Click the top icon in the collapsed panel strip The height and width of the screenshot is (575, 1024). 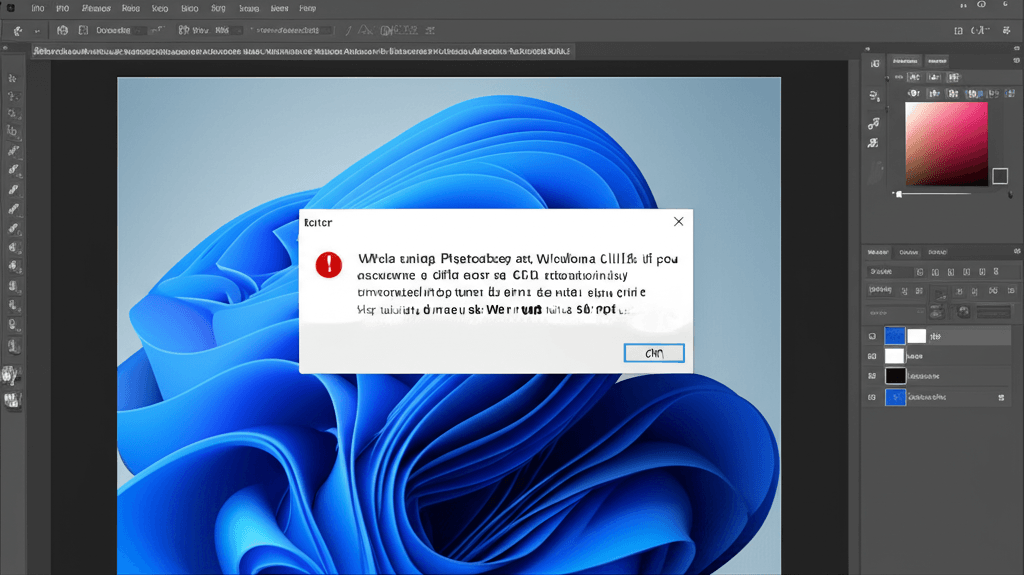(874, 63)
